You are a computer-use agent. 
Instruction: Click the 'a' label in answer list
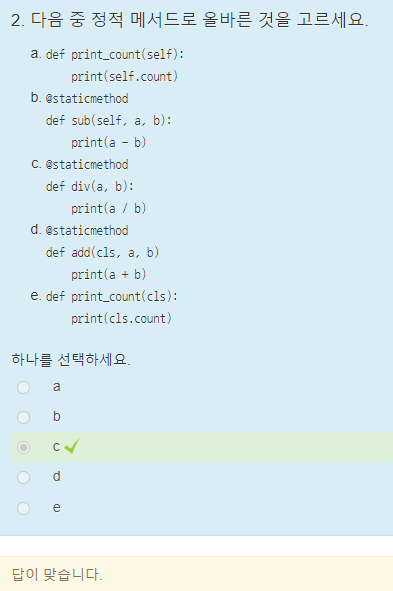click(57, 387)
